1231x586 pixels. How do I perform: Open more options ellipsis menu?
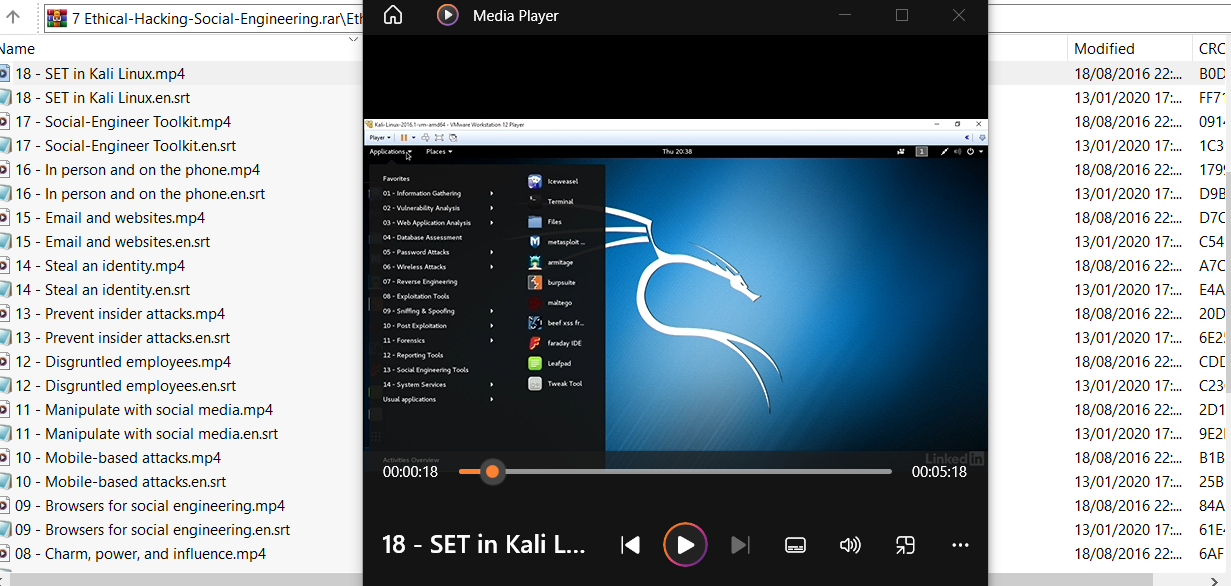[960, 545]
